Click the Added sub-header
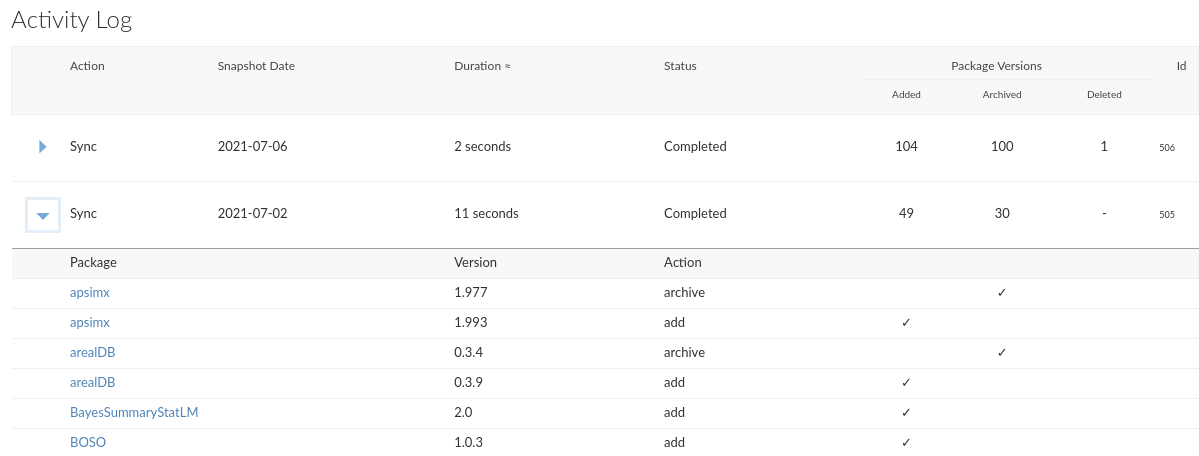Screen dimensions: 1199x456 pyautogui.click(x=906, y=95)
